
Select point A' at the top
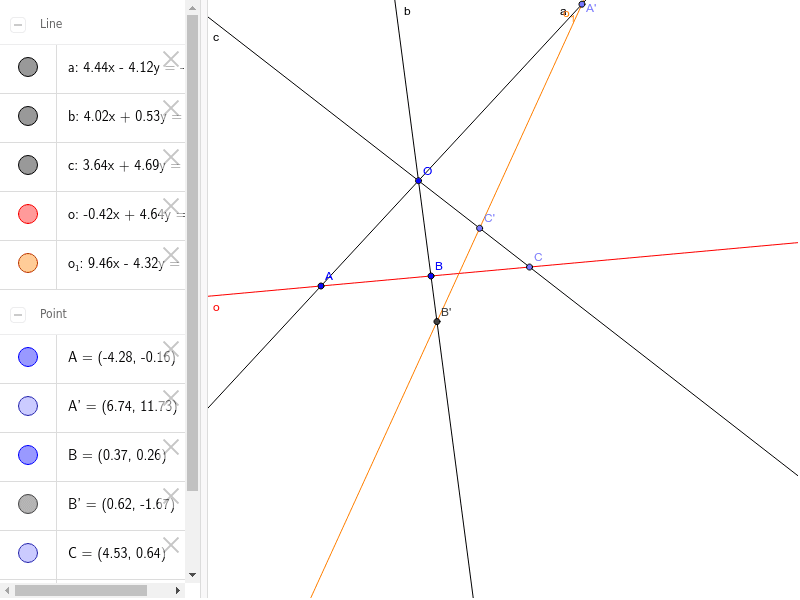(582, 5)
